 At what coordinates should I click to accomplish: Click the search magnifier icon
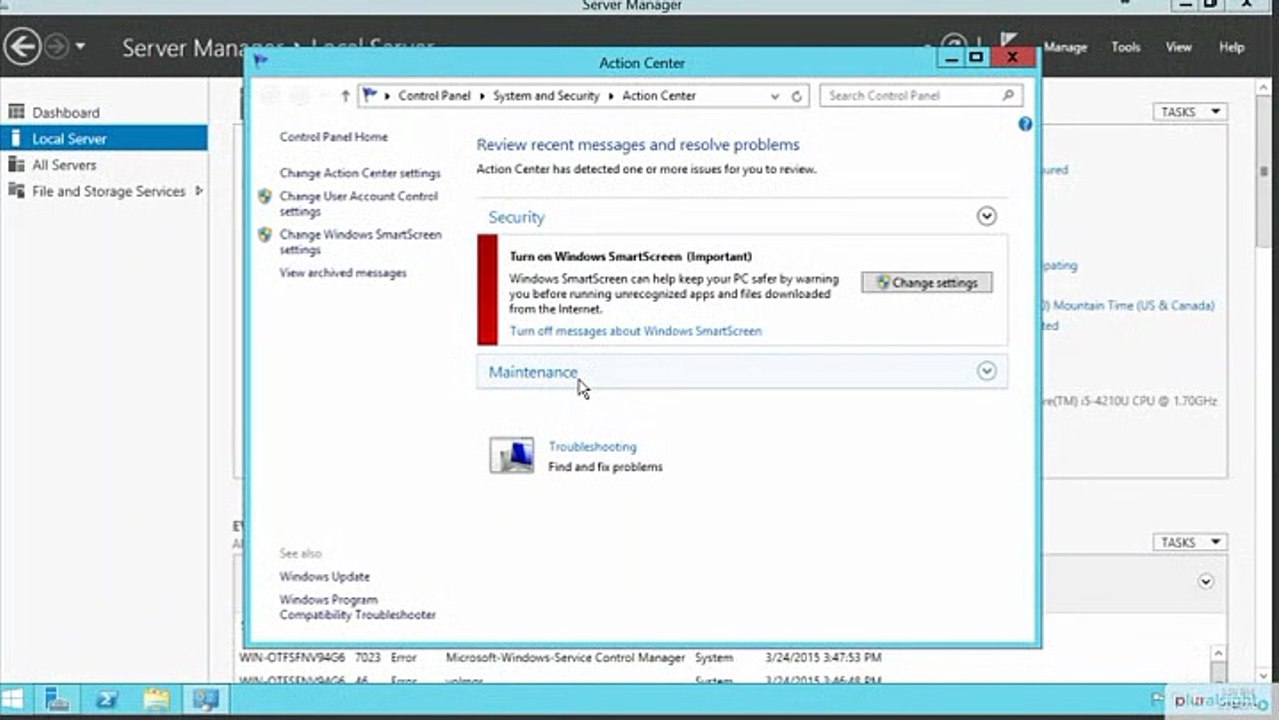tap(1008, 96)
